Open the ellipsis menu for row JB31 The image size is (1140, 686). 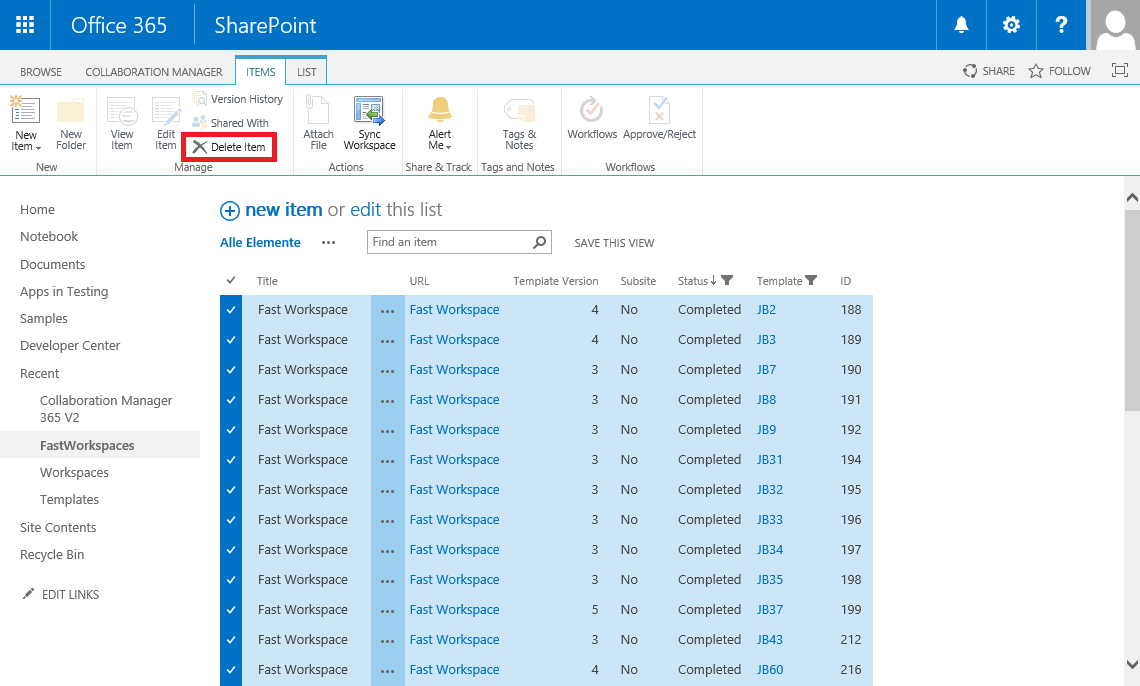click(388, 460)
